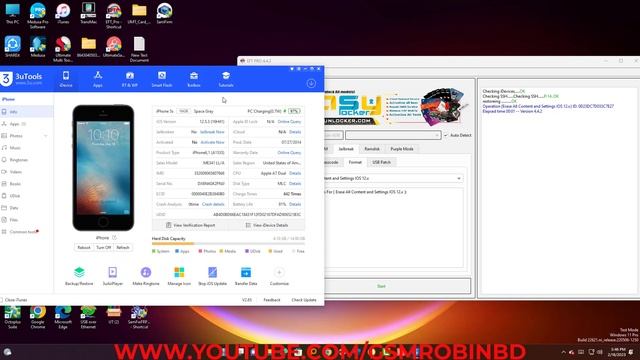Click the Crash details link
Image resolution: width=640 pixels, height=360 pixels.
pos(213,204)
